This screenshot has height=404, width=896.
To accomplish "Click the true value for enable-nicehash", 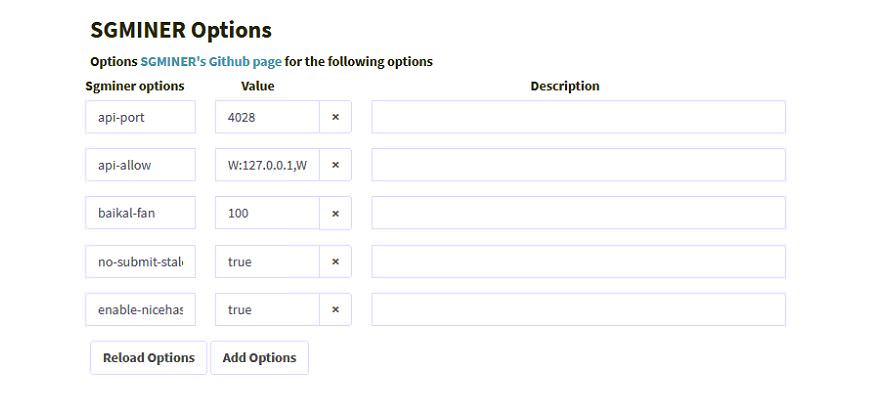I will coord(267,310).
